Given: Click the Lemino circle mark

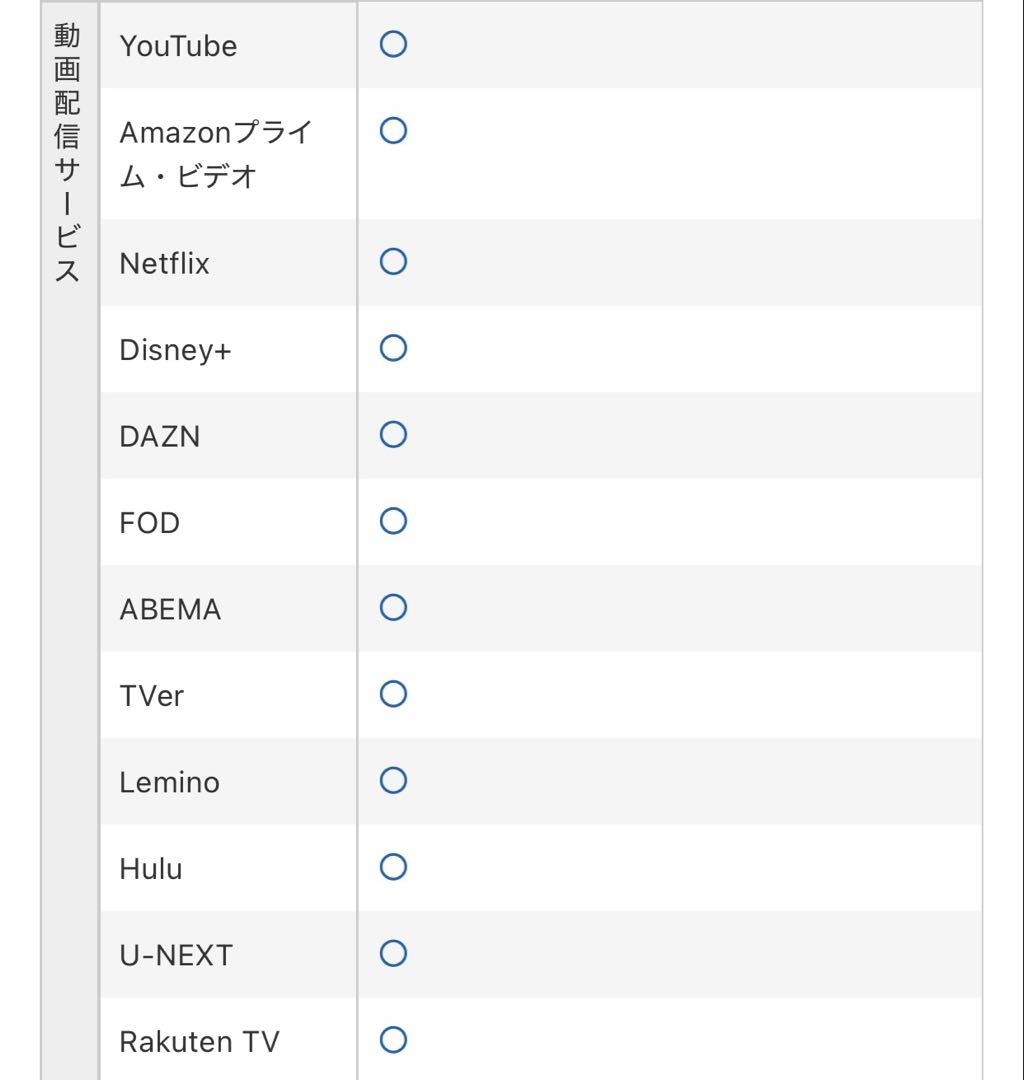Looking at the screenshot, I should point(394,780).
